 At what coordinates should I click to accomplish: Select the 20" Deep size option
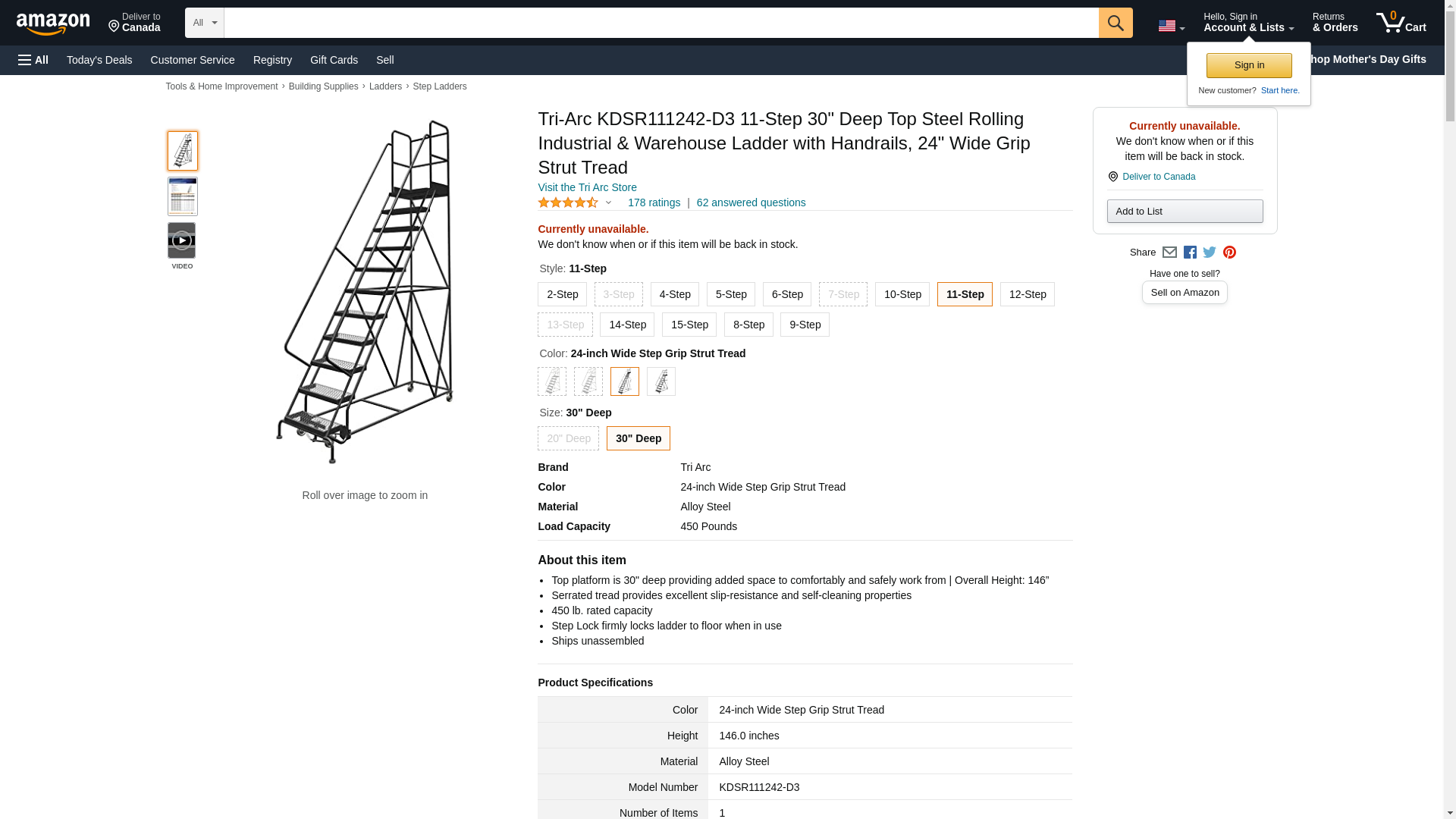coord(568,438)
